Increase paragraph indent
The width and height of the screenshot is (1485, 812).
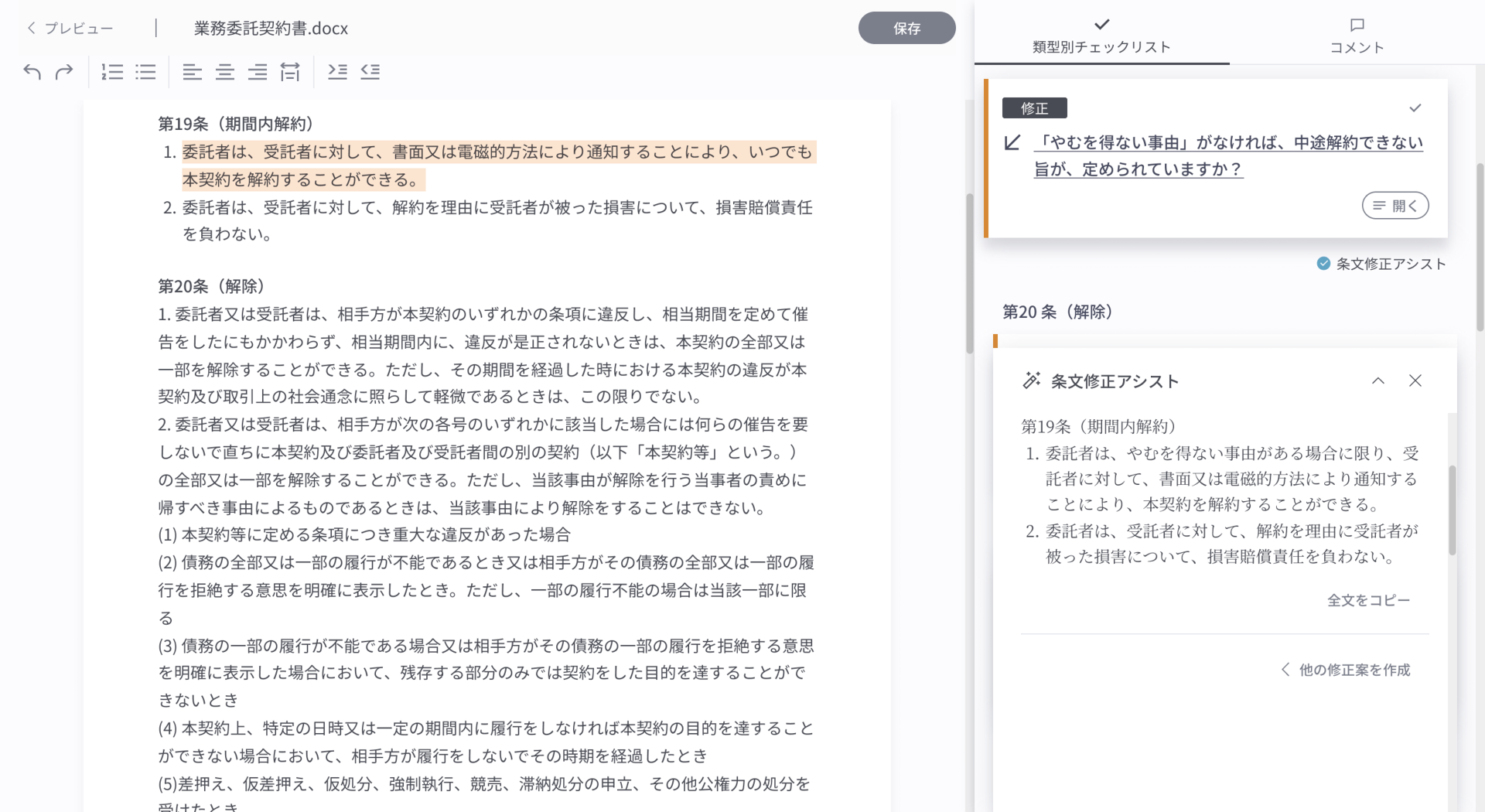tap(337, 72)
